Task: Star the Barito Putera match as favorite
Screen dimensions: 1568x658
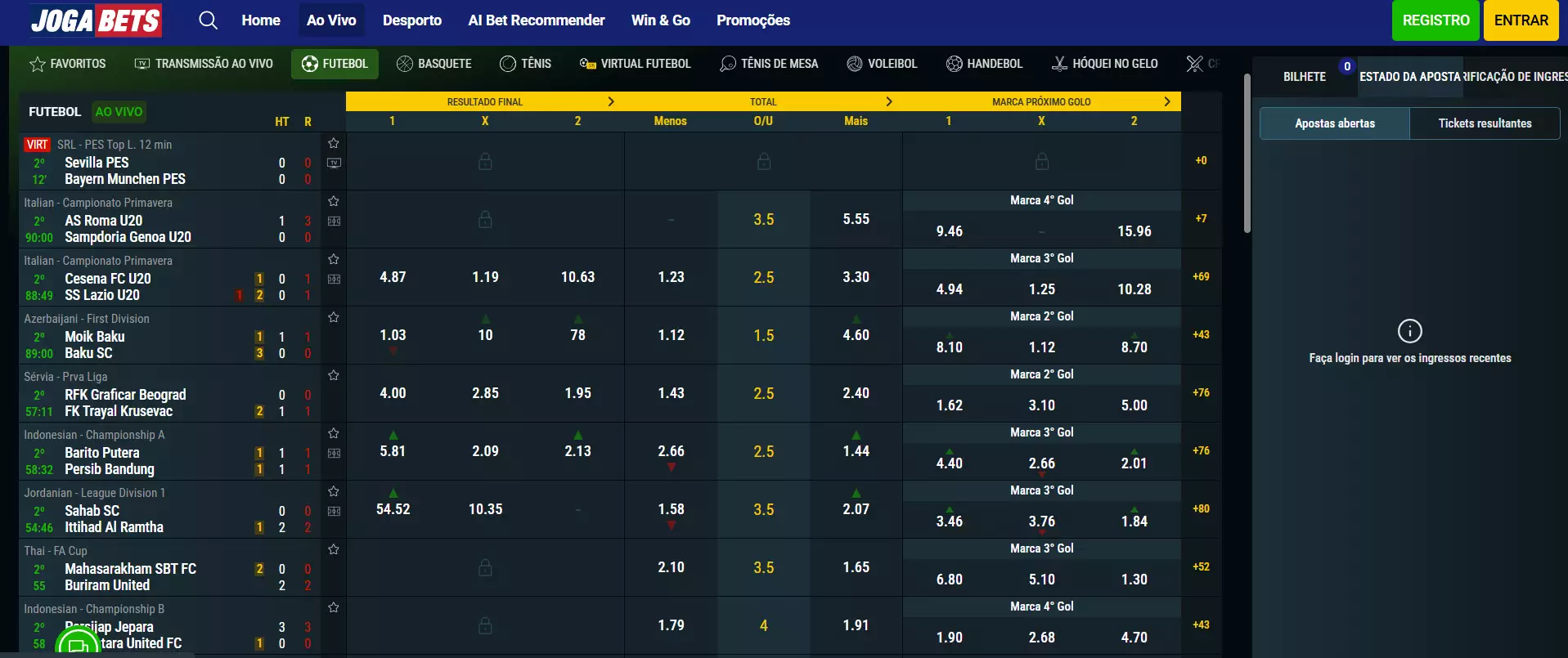Action: (x=334, y=433)
